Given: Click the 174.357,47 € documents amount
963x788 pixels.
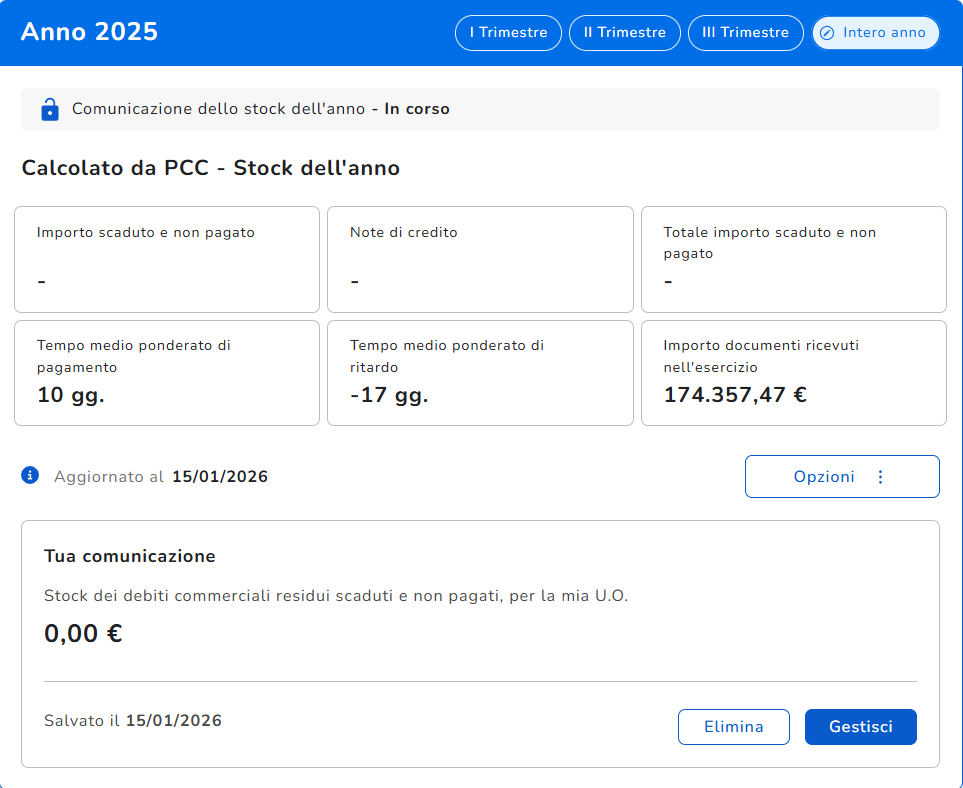Looking at the screenshot, I should click(735, 395).
